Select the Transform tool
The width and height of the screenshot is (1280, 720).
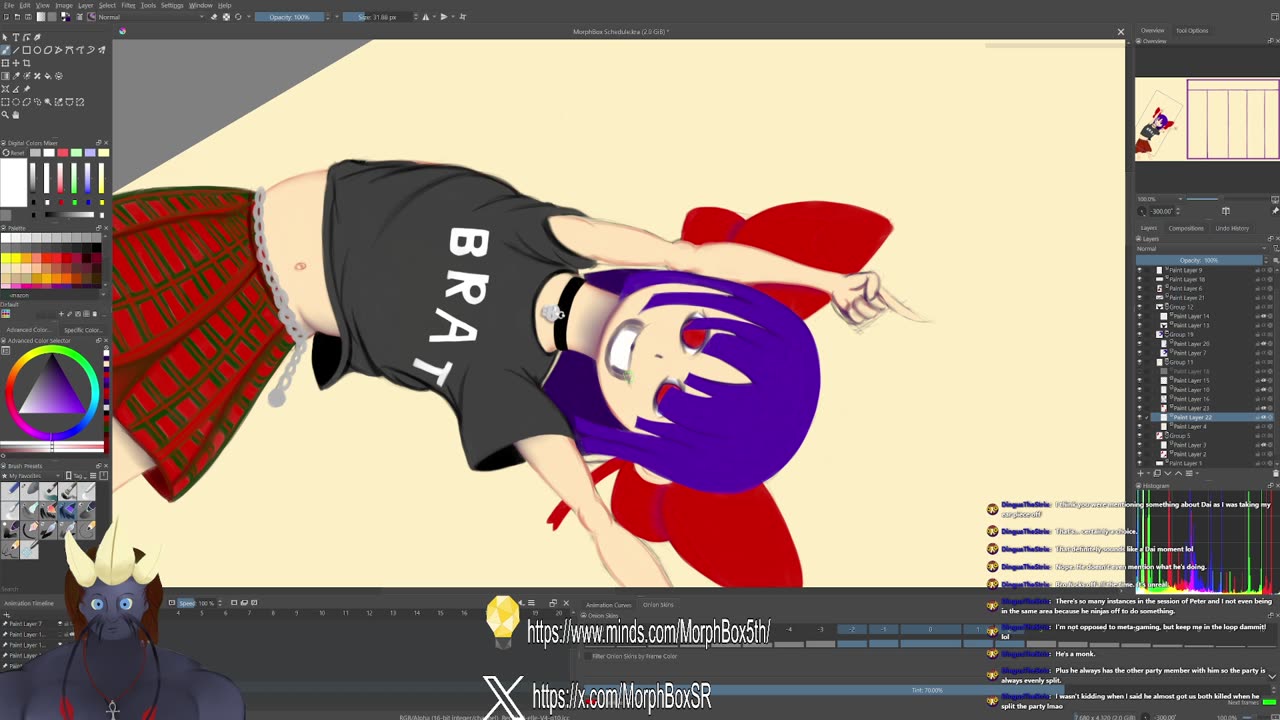pos(5,63)
